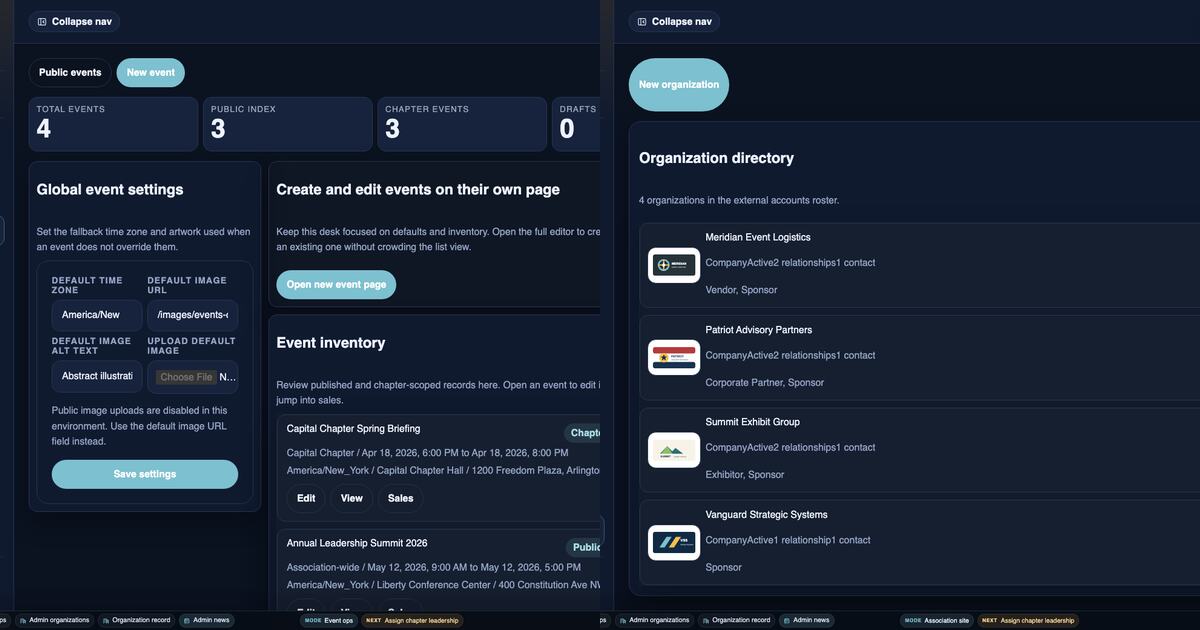
Task: Save the global event settings
Action: pos(144,473)
